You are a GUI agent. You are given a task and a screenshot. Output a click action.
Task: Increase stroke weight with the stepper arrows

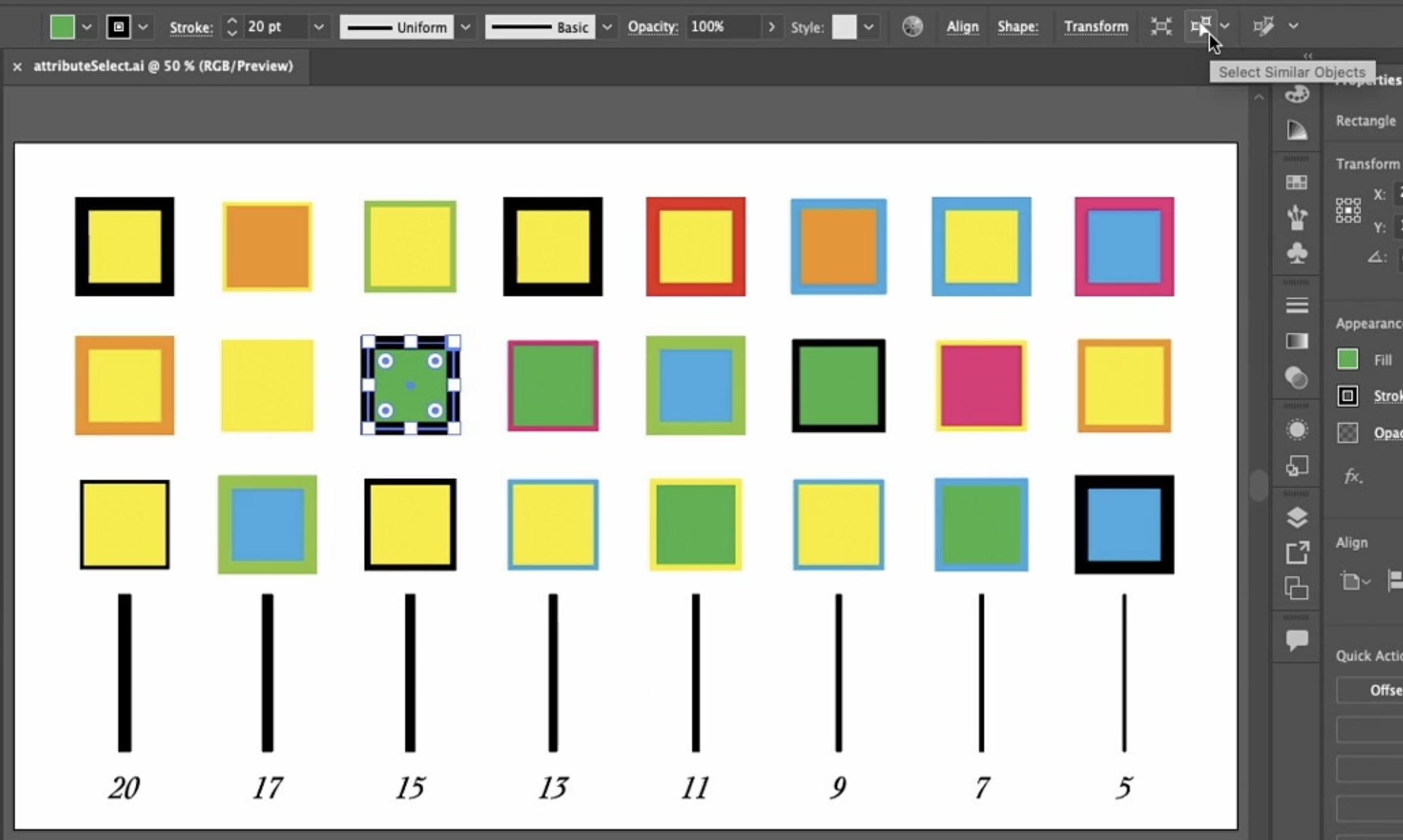[x=232, y=21]
